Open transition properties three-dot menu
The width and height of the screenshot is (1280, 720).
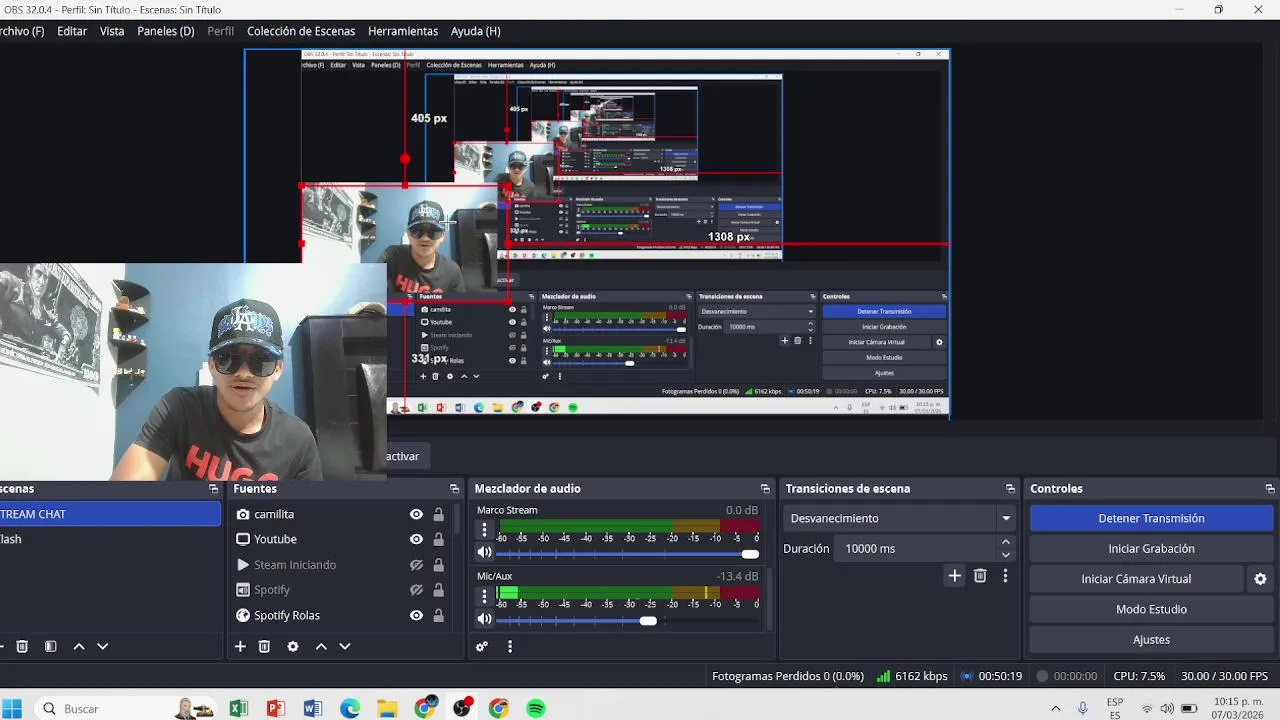pyautogui.click(x=1005, y=576)
